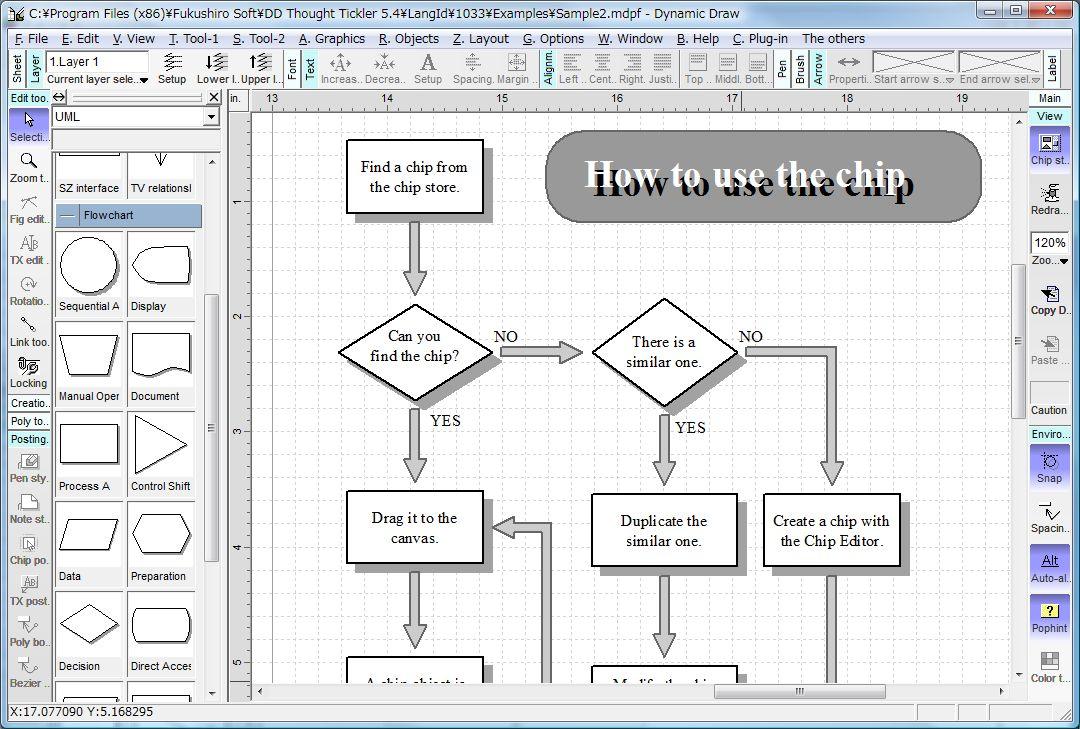Activate the Zoom tool
This screenshot has width=1080, height=729.
click(29, 168)
